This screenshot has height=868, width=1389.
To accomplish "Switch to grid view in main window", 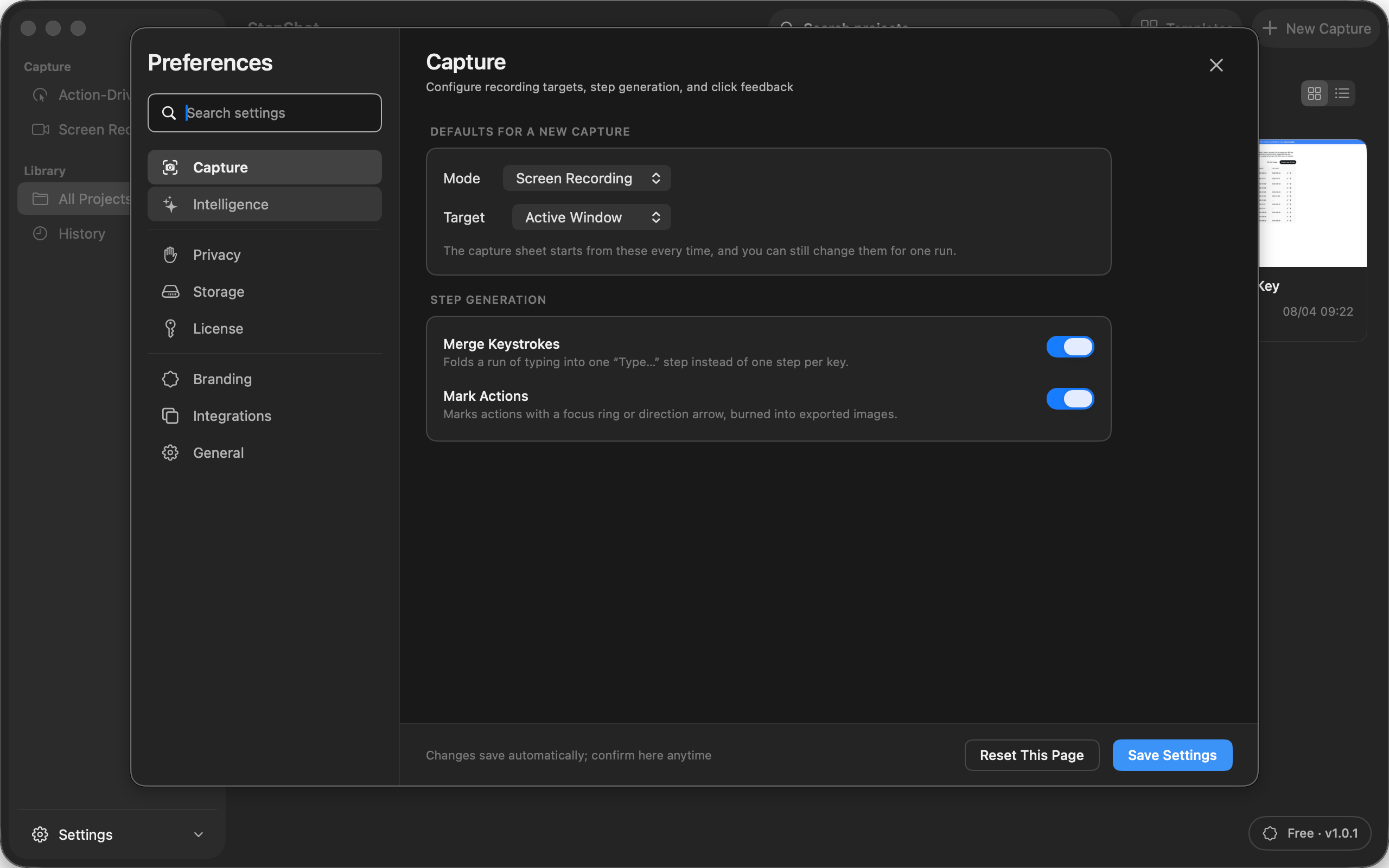I will pos(1314,93).
